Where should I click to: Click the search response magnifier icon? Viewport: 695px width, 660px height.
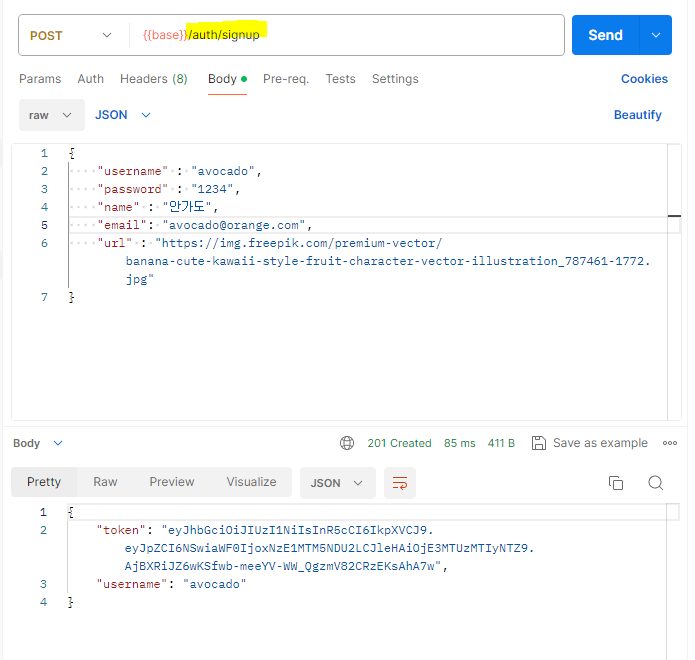(x=656, y=483)
